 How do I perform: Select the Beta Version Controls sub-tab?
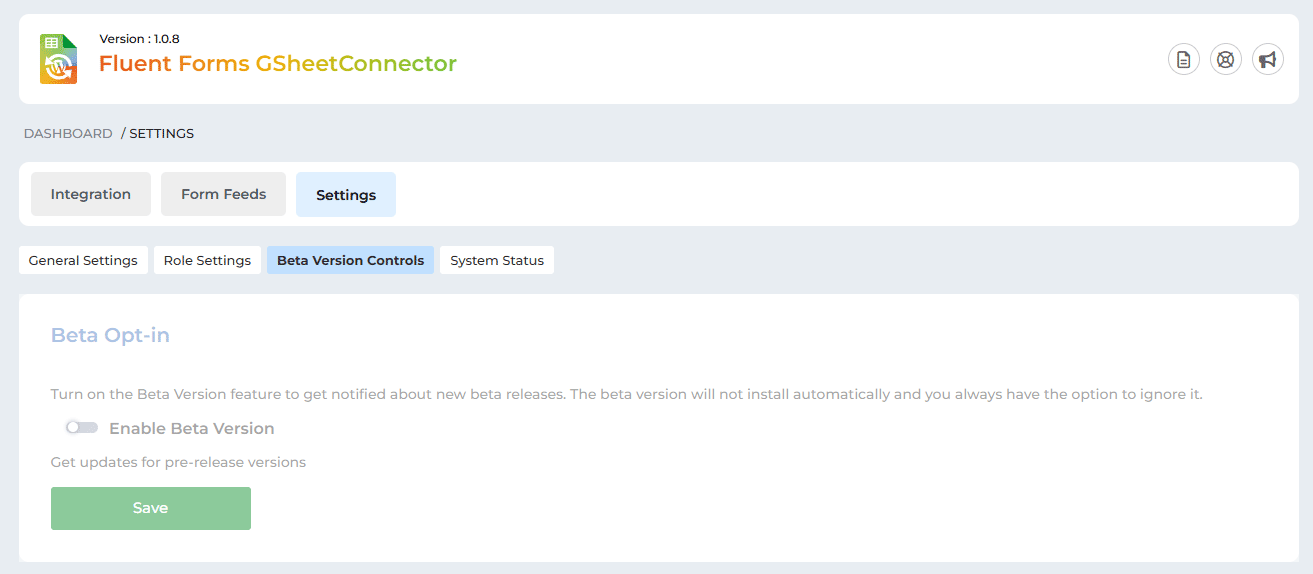tap(350, 260)
